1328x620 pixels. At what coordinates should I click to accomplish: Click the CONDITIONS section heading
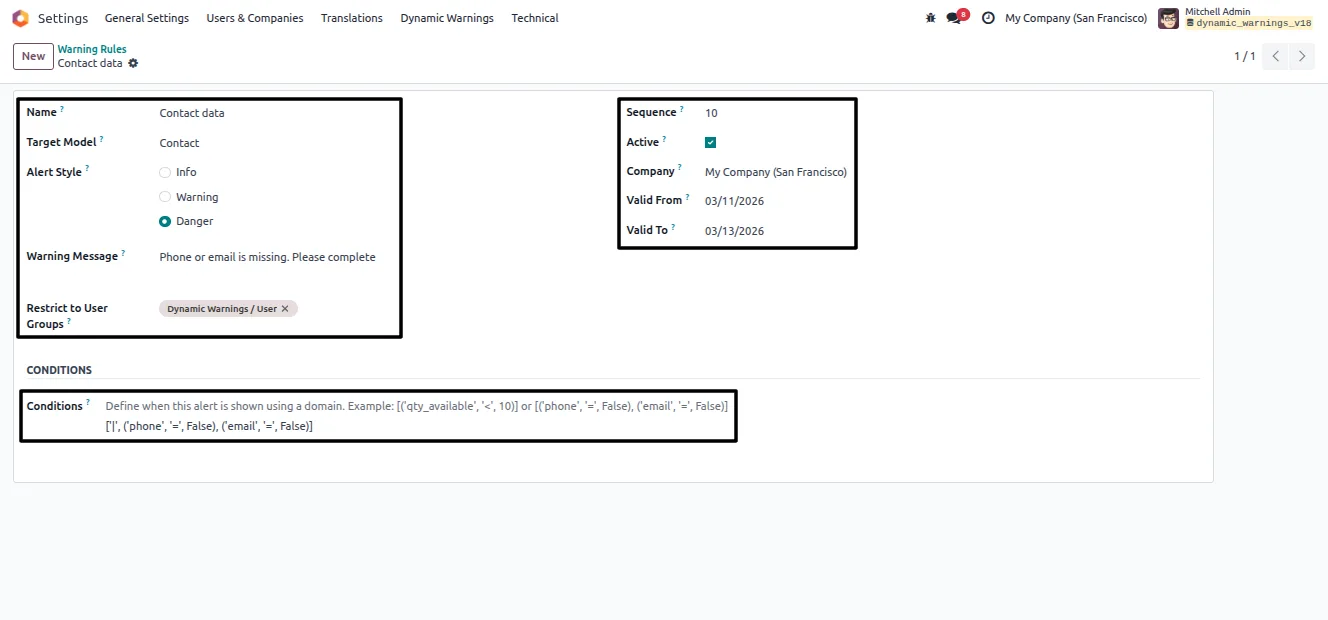point(59,370)
